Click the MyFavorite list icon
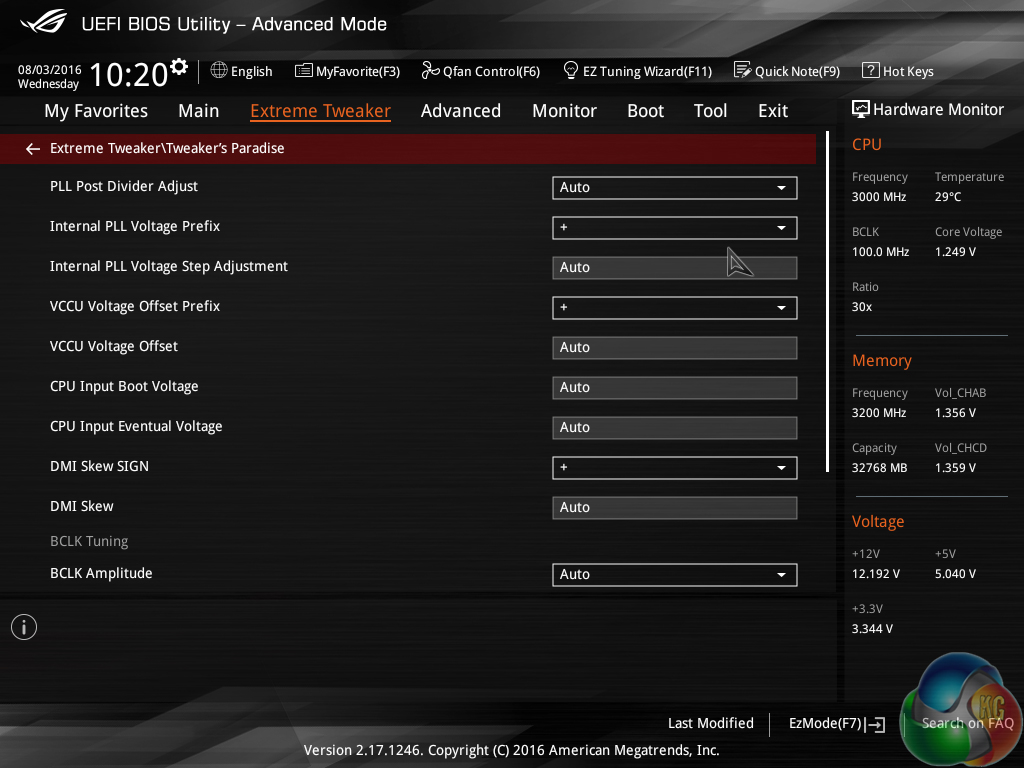1024x768 pixels. coord(304,71)
